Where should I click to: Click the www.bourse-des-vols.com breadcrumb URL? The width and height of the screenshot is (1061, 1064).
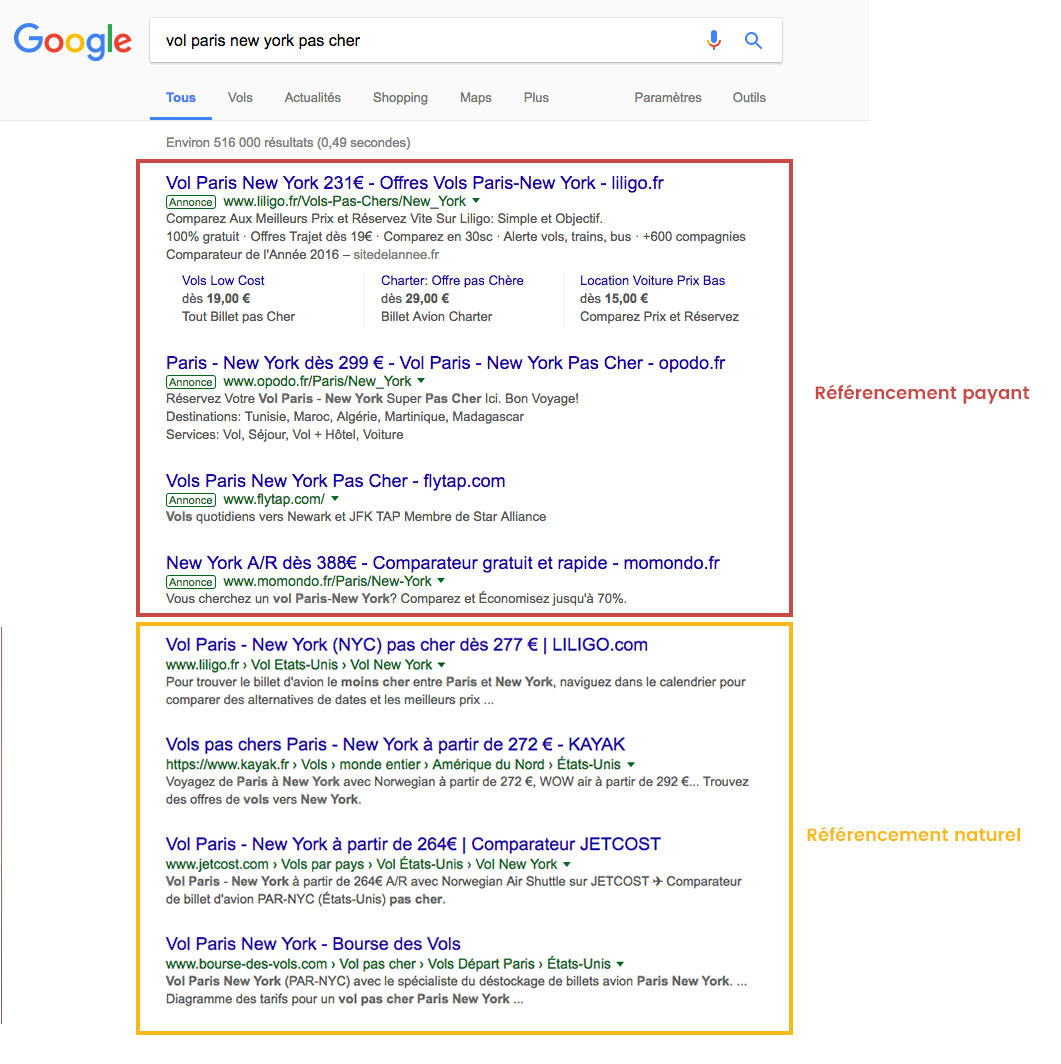[x=246, y=964]
